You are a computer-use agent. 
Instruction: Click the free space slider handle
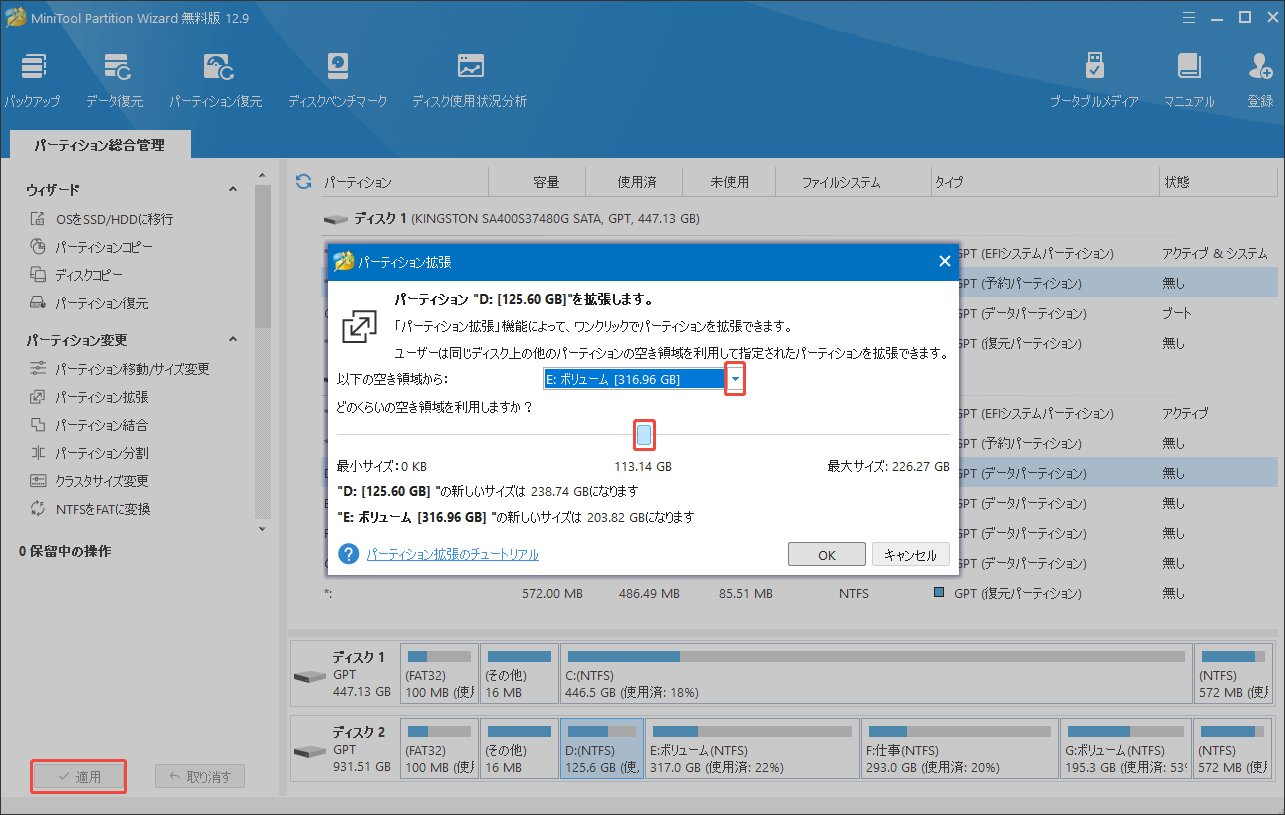tap(645, 434)
